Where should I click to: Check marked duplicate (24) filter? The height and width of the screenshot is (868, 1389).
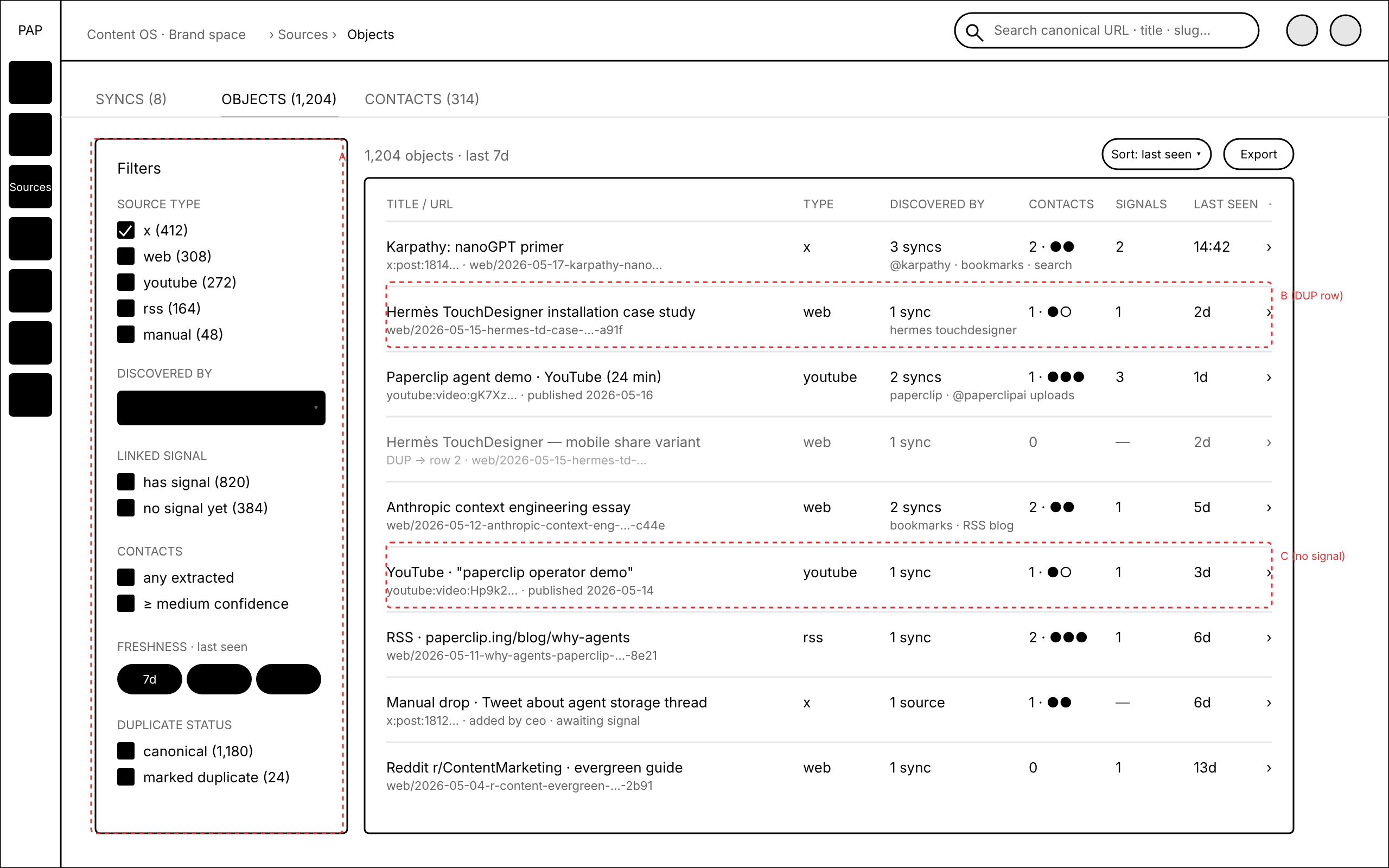pyautogui.click(x=126, y=777)
